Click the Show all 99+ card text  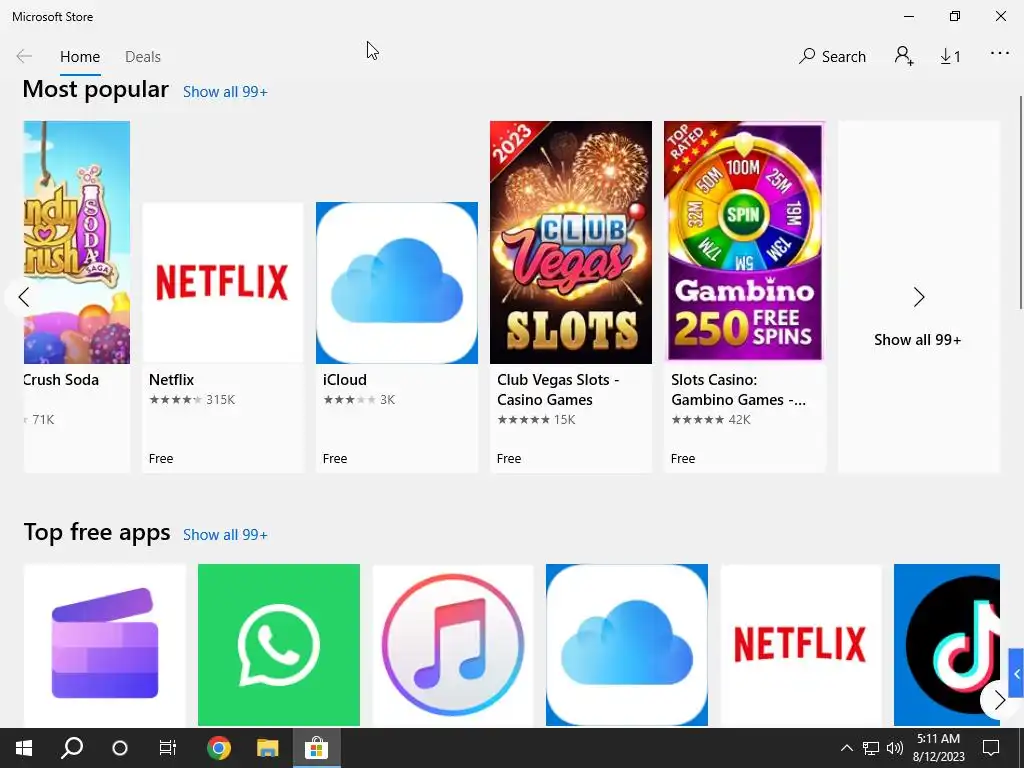[918, 340]
